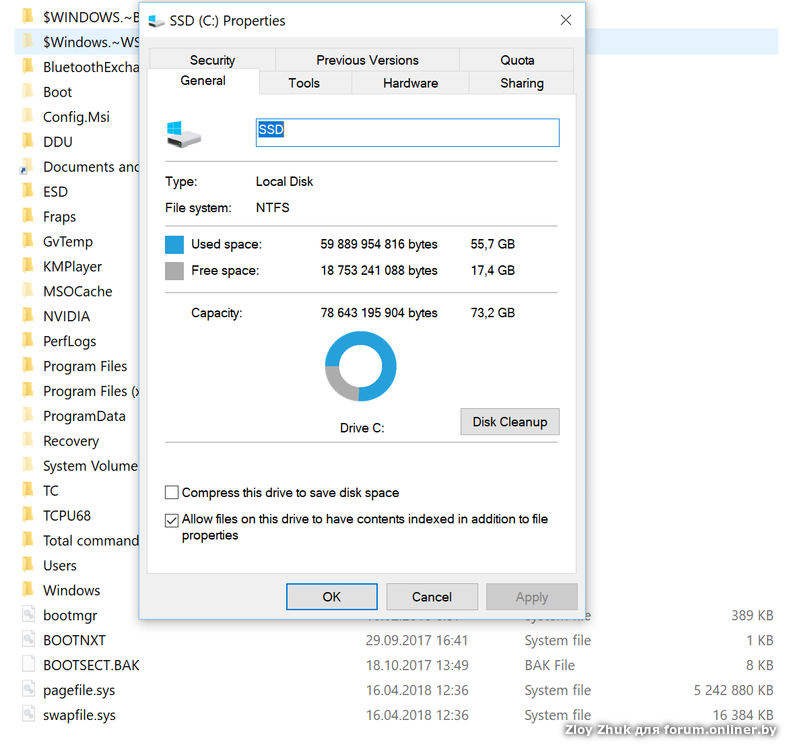The height and width of the screenshot is (753, 800).
Task: Open the Tools tab
Action: click(304, 83)
